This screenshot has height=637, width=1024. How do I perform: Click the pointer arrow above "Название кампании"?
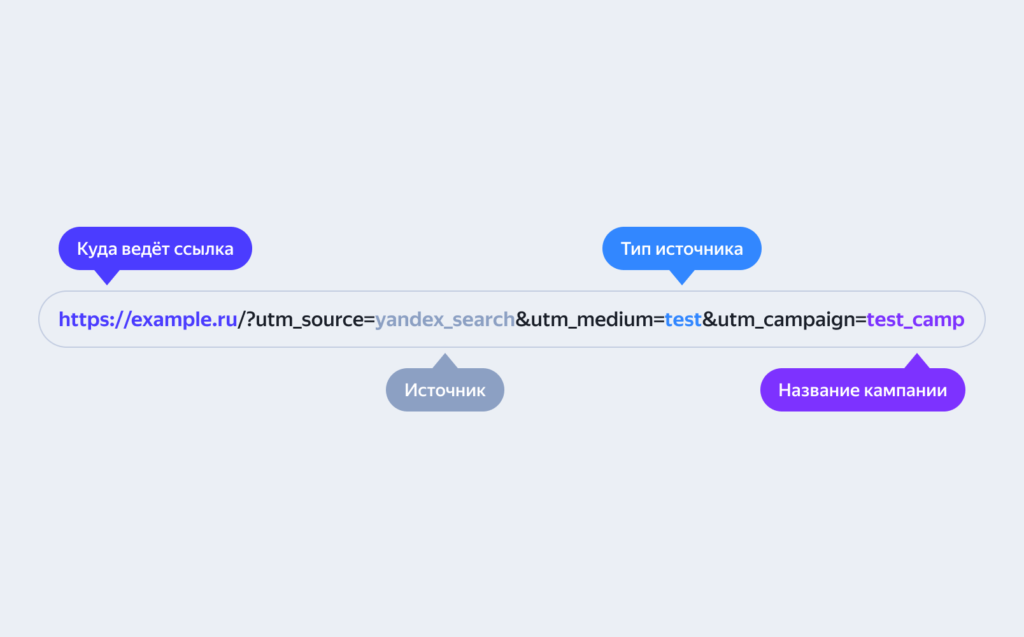click(915, 361)
